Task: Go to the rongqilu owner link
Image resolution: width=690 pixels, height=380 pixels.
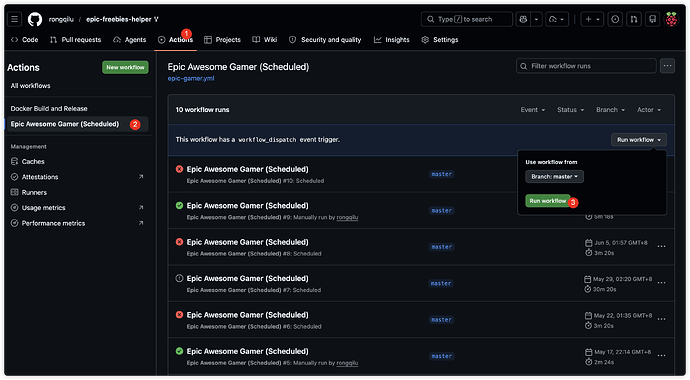Action: (x=61, y=19)
